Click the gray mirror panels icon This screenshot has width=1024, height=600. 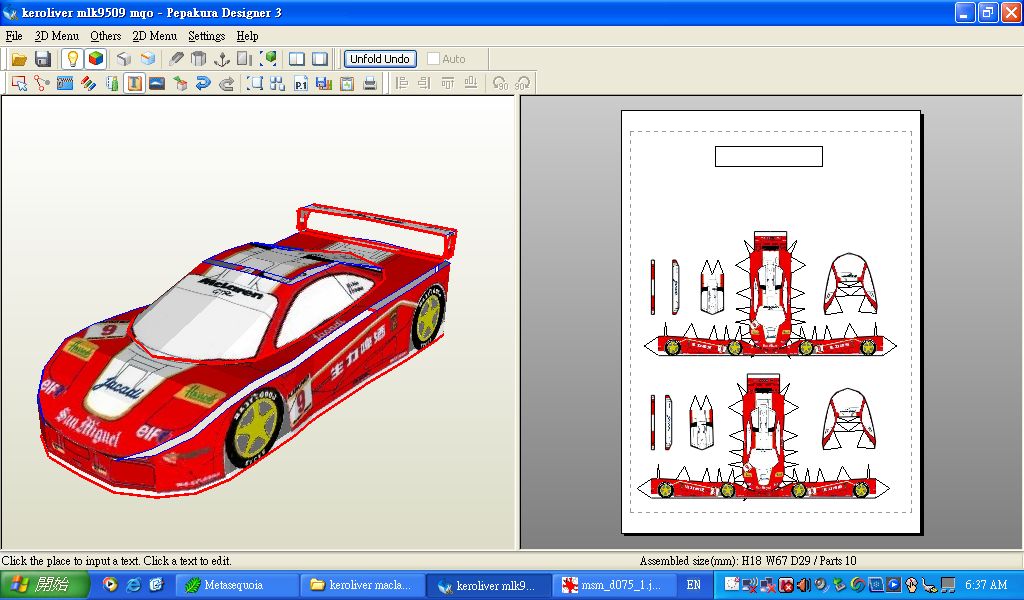point(245,59)
